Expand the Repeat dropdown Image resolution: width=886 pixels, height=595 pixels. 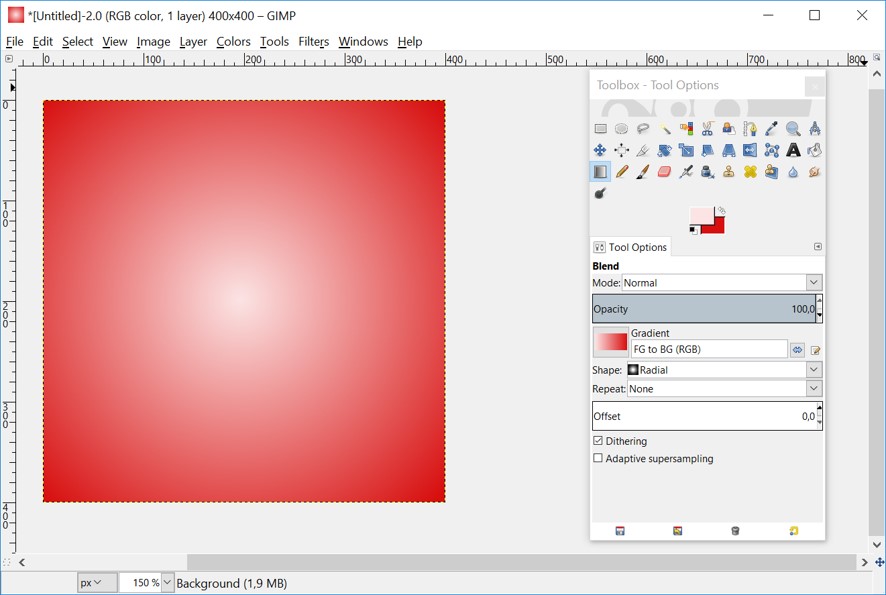pos(724,389)
